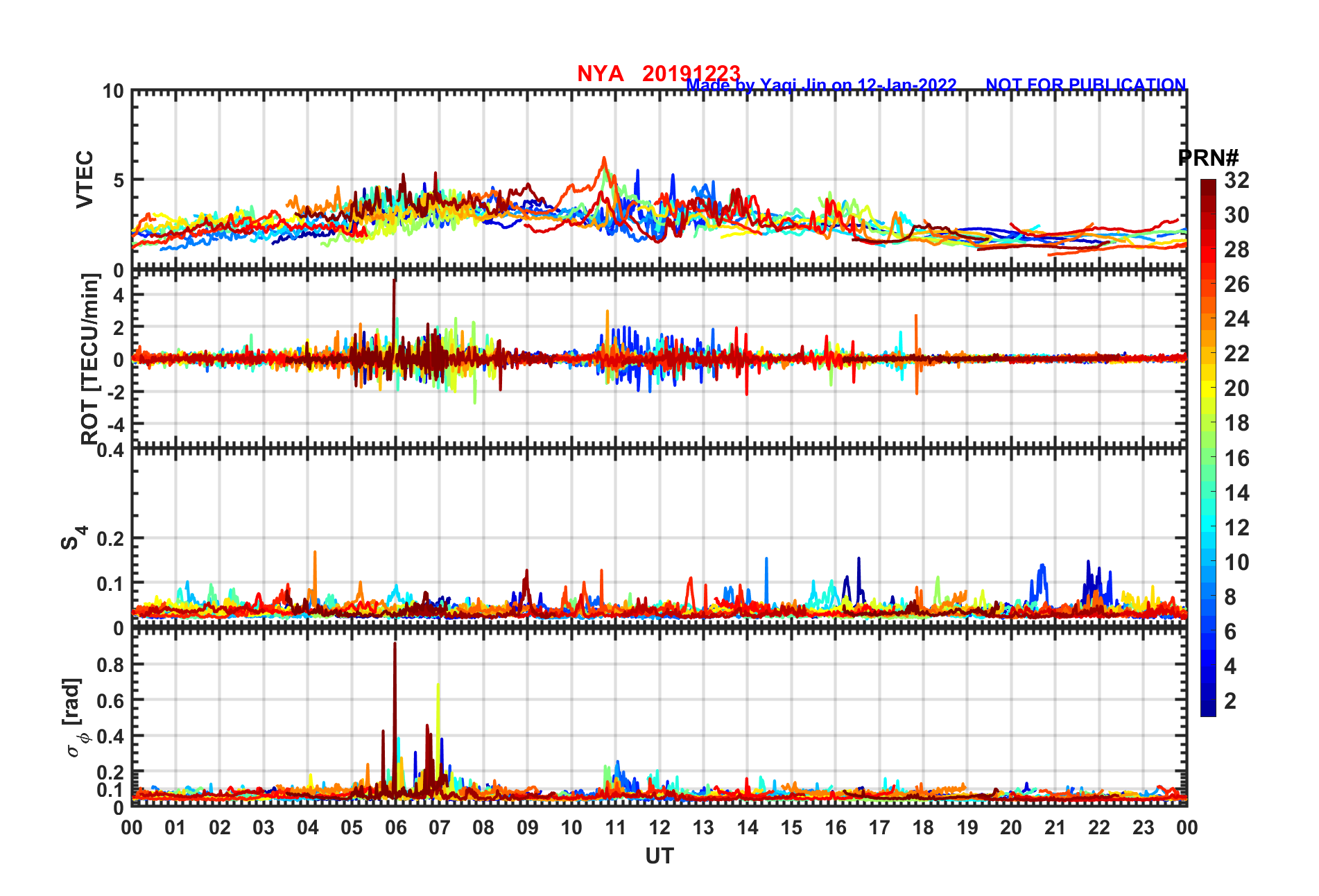
Task: Click the 18 hour tick label
Action: pyautogui.click(x=923, y=827)
